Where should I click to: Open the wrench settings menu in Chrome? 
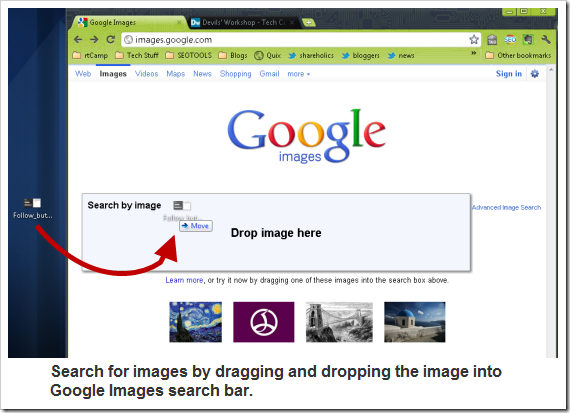coord(546,39)
